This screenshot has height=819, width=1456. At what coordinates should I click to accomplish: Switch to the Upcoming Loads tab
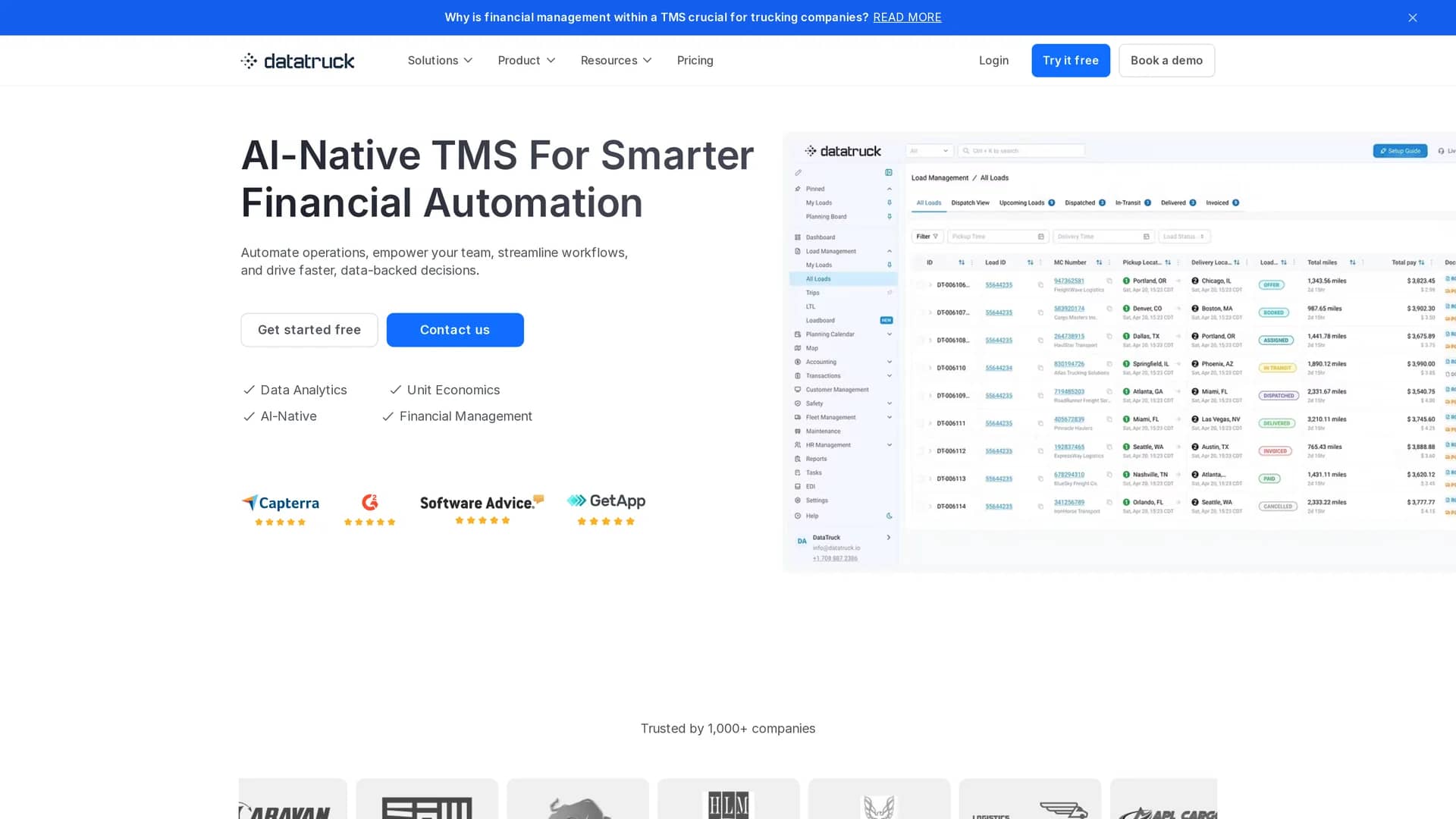coord(1027,203)
